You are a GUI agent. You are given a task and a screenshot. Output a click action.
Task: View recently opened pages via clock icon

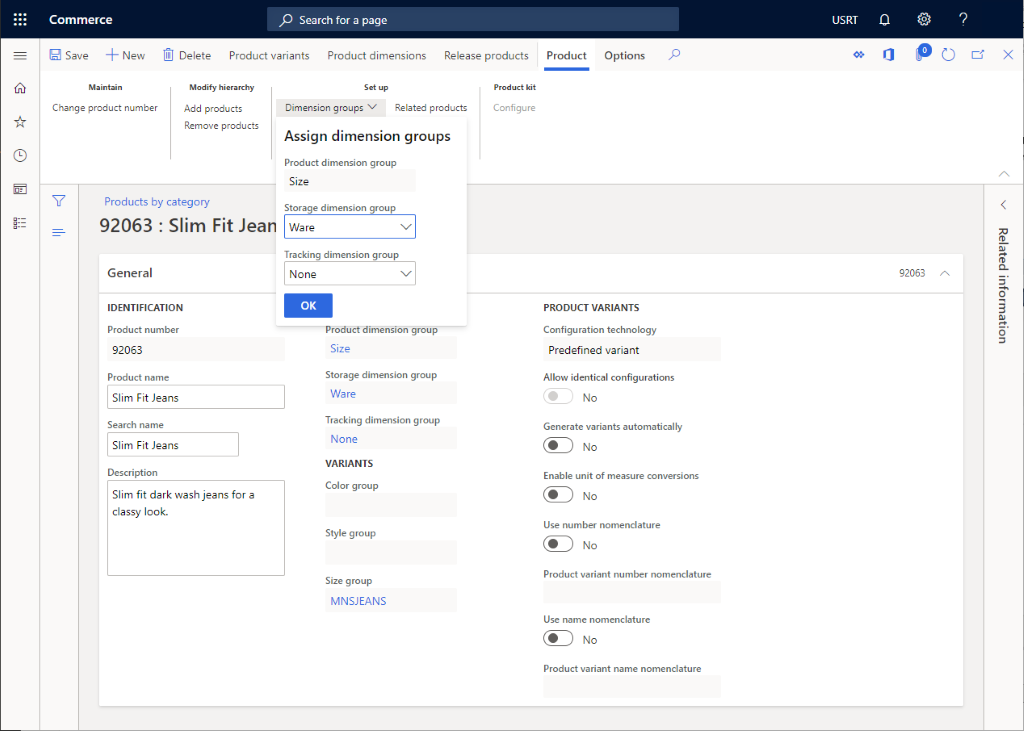tap(20, 155)
